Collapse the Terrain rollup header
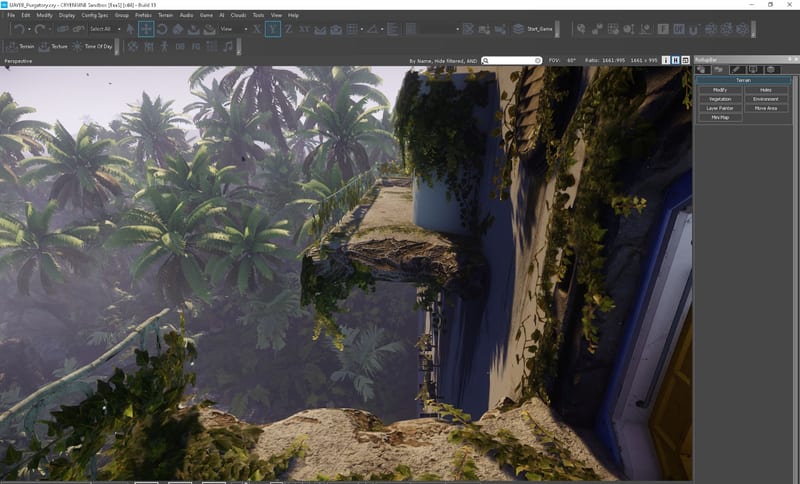The height and width of the screenshot is (484, 800). [743, 81]
